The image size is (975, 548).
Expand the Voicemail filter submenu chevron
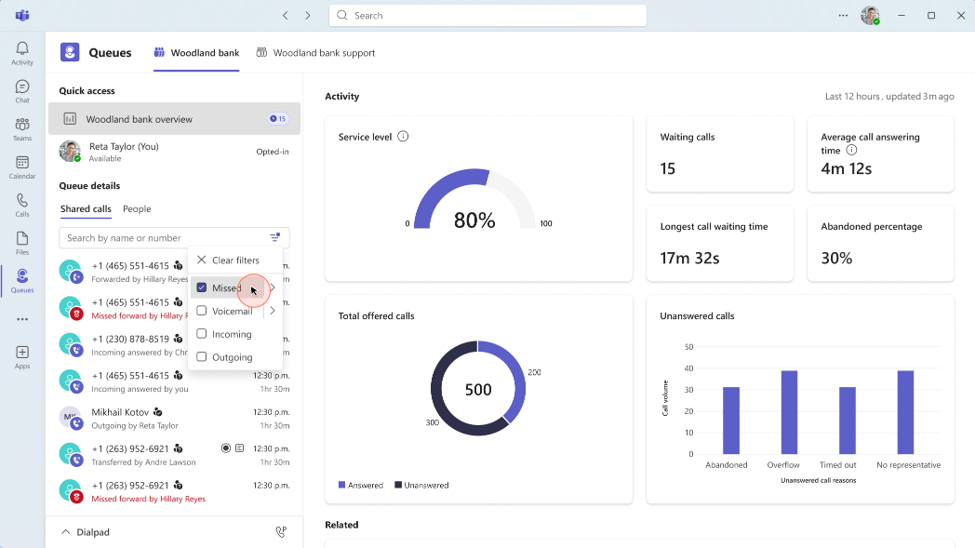(x=273, y=310)
